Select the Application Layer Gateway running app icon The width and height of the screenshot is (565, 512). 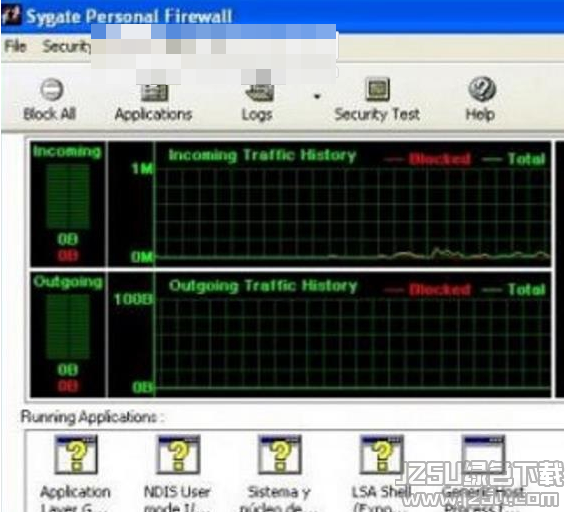(x=76, y=454)
